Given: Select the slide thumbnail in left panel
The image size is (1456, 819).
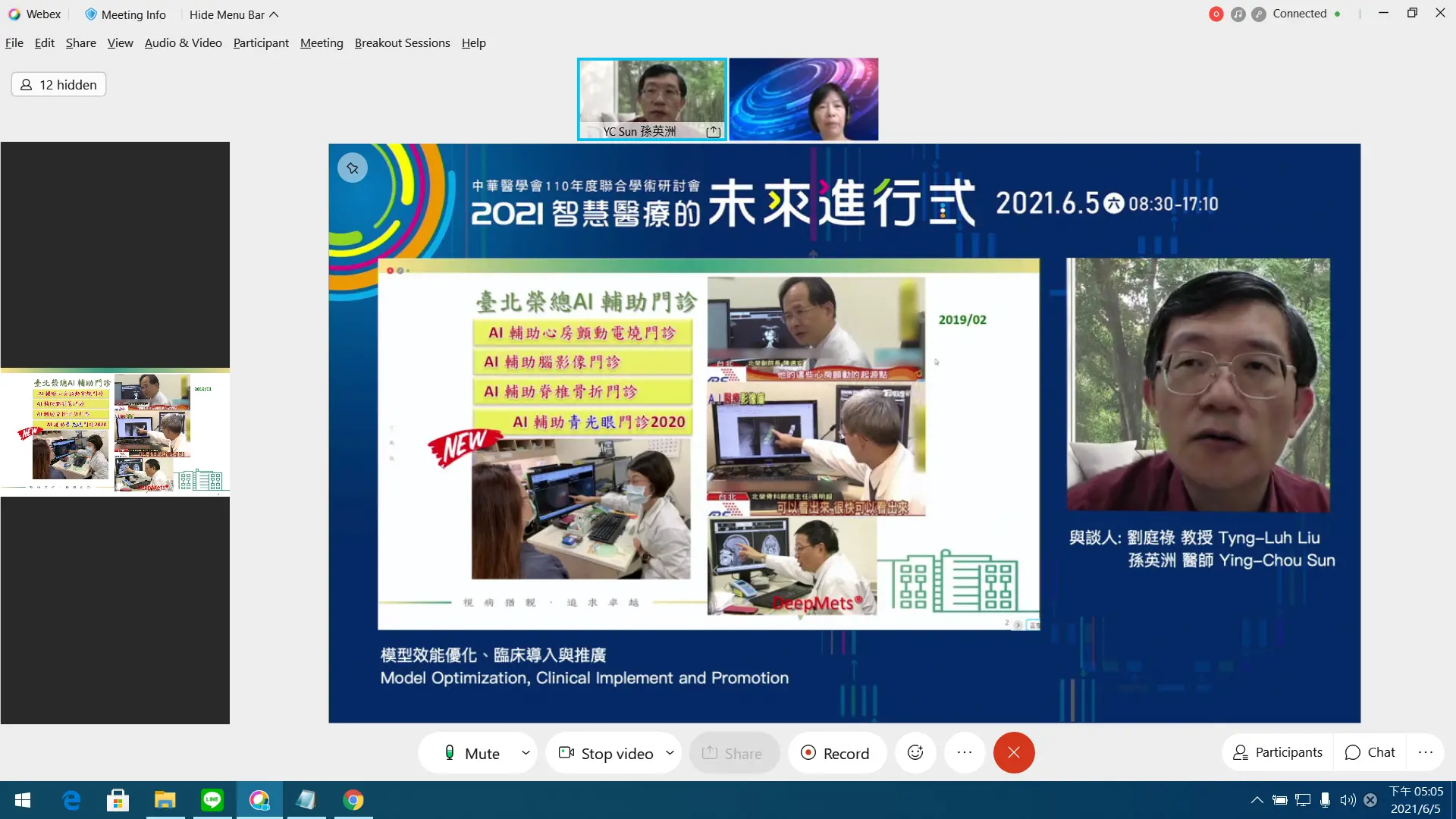Looking at the screenshot, I should coord(115,432).
